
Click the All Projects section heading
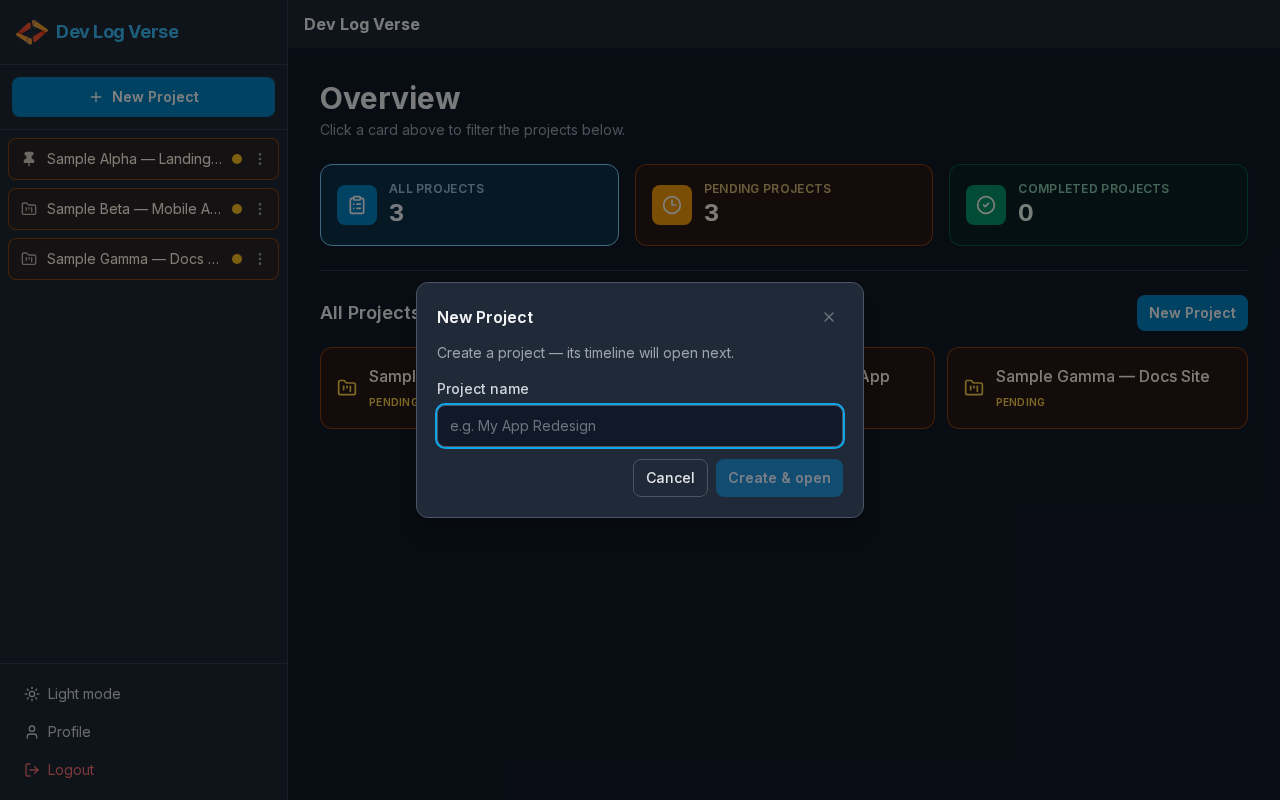point(370,313)
